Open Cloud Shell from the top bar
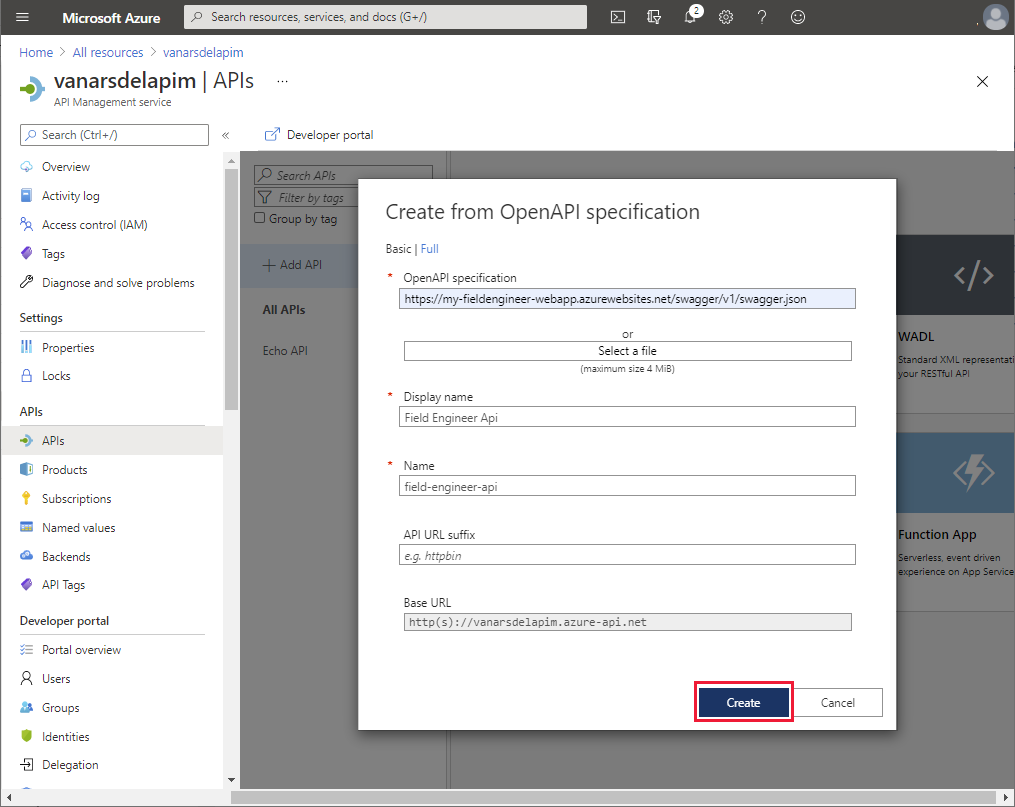The height and width of the screenshot is (807, 1015). click(x=618, y=17)
